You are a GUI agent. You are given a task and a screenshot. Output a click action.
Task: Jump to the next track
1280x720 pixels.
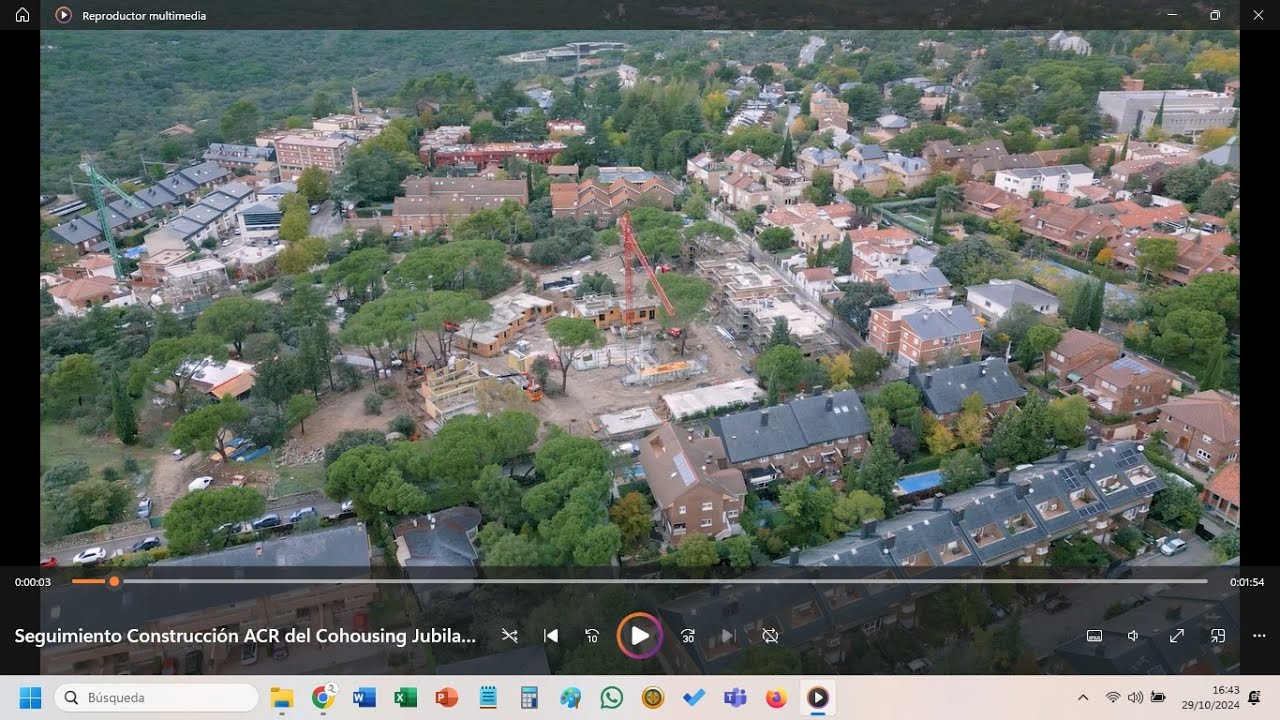pyautogui.click(x=728, y=635)
